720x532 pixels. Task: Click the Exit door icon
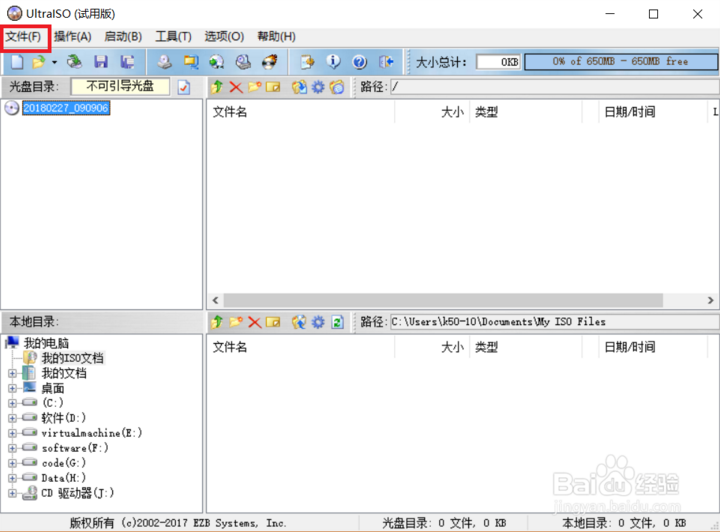pyautogui.click(x=386, y=62)
